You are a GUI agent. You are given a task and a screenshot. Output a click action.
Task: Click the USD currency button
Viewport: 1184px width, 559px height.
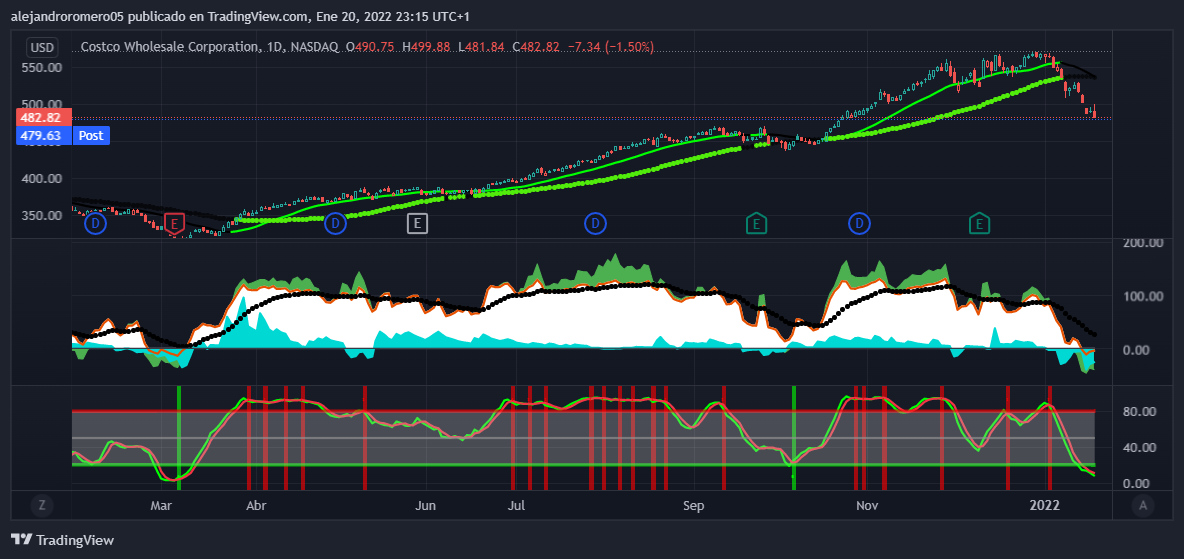click(x=42, y=48)
